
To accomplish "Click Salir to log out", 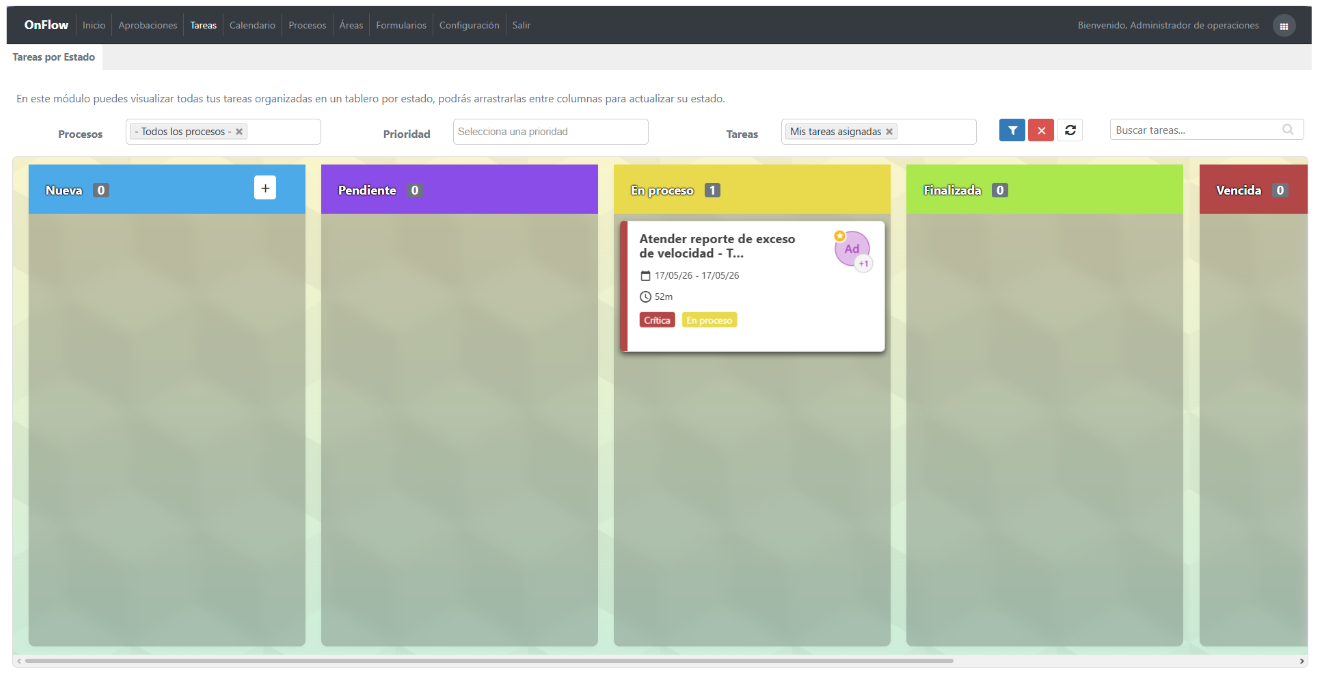I will coord(521,26).
